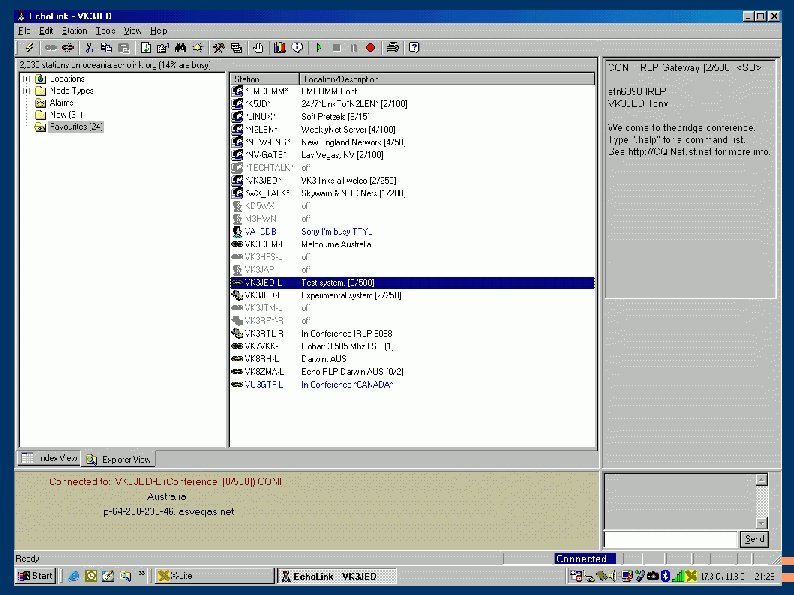Click the green play button in toolbar
The width and height of the screenshot is (794, 595).
[319, 47]
